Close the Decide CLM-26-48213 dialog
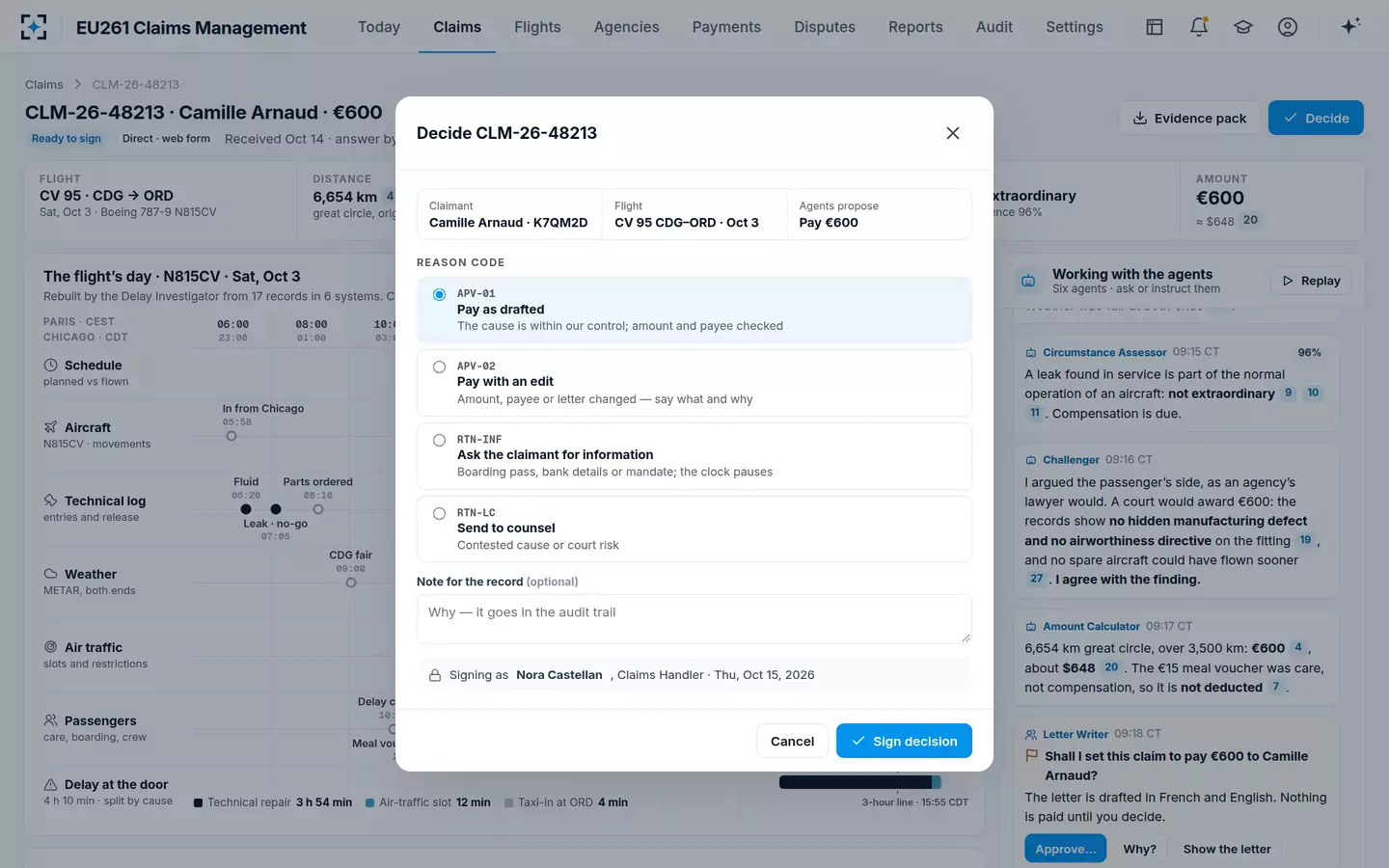1389x868 pixels. [x=953, y=133]
